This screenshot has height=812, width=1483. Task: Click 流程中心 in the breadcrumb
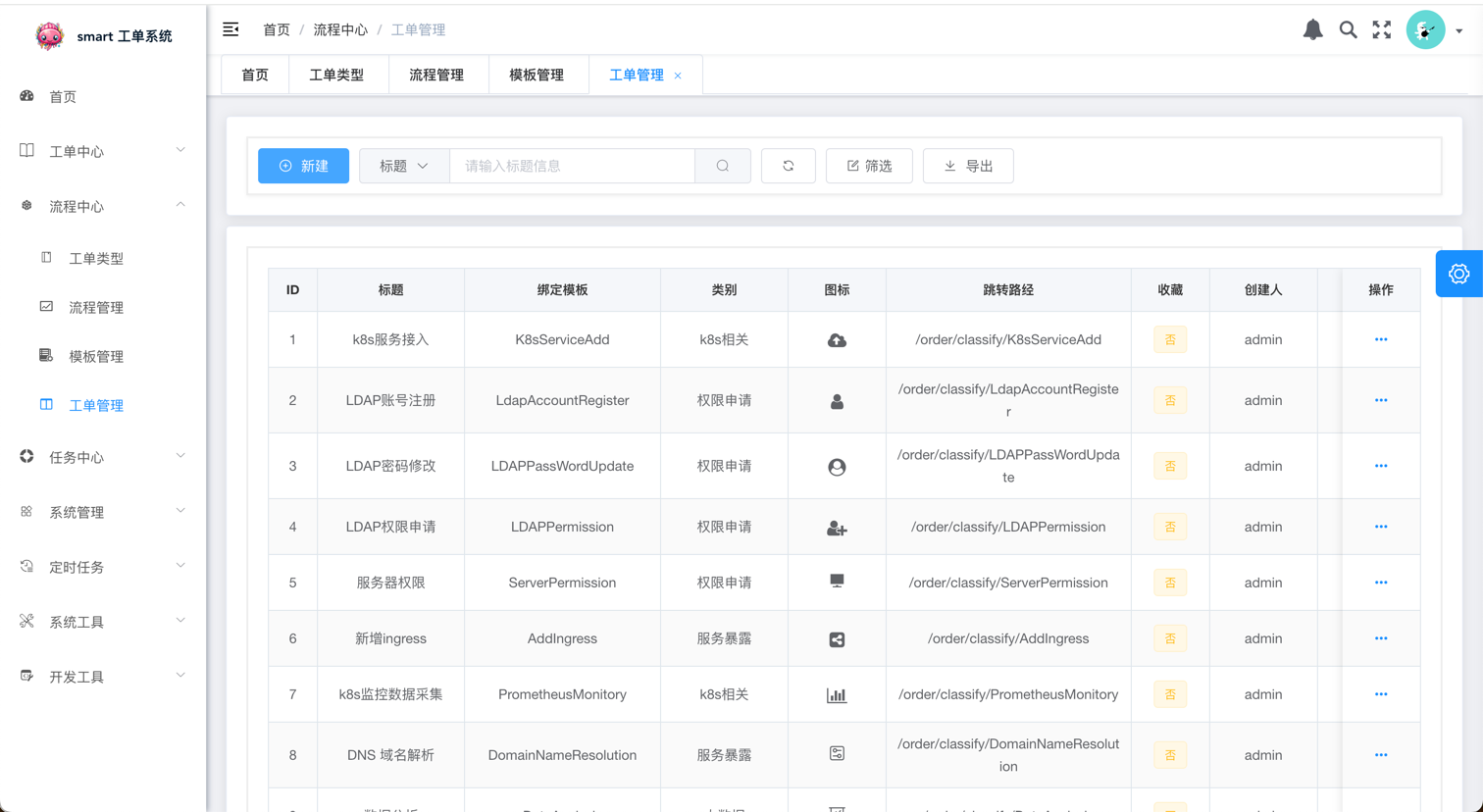click(340, 29)
